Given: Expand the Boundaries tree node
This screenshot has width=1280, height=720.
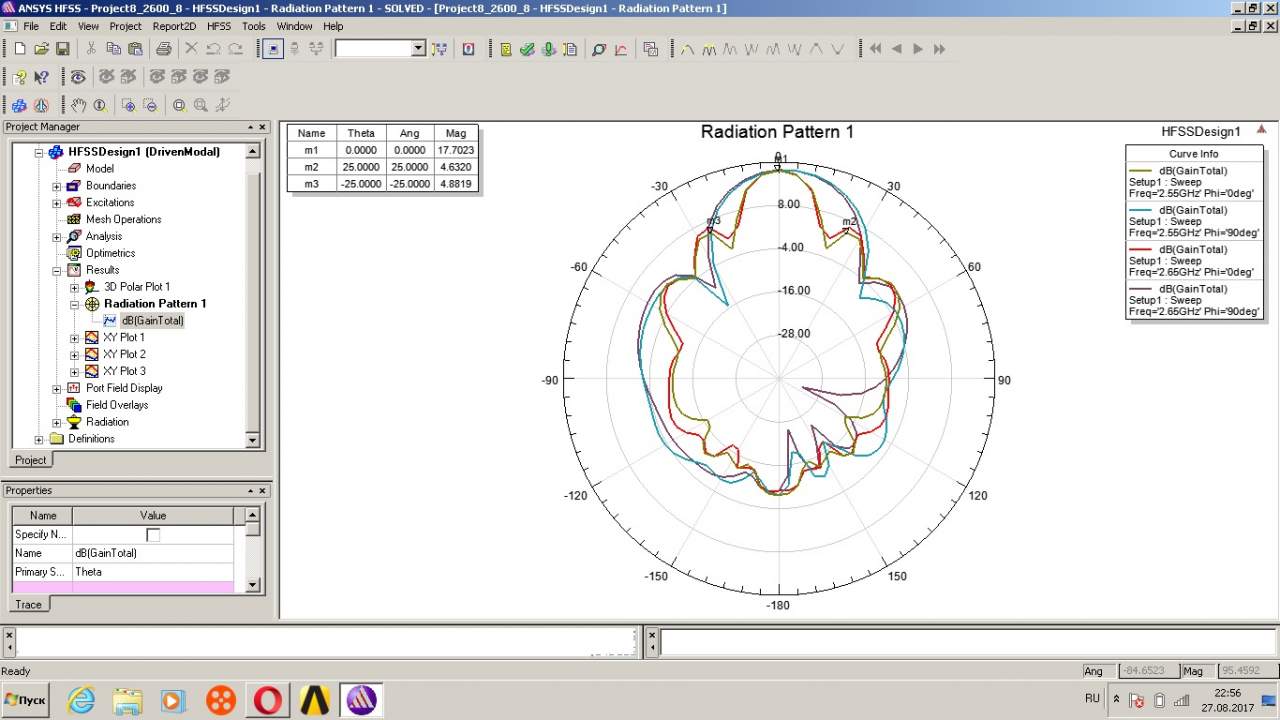Looking at the screenshot, I should (x=57, y=186).
